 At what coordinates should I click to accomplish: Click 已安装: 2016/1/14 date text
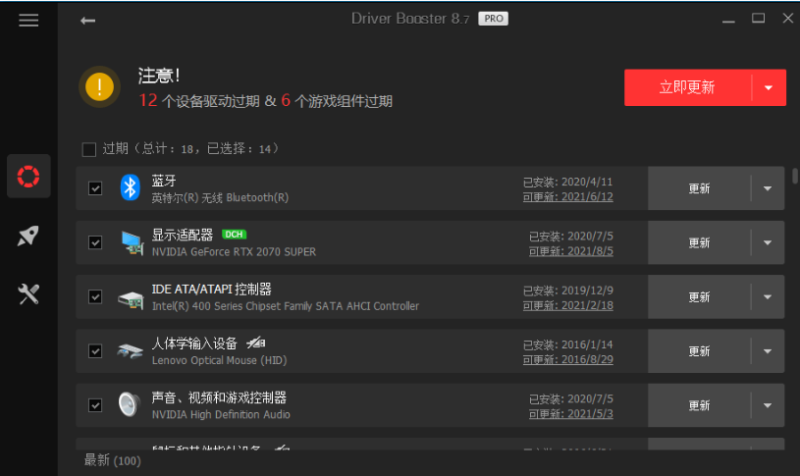pos(568,345)
